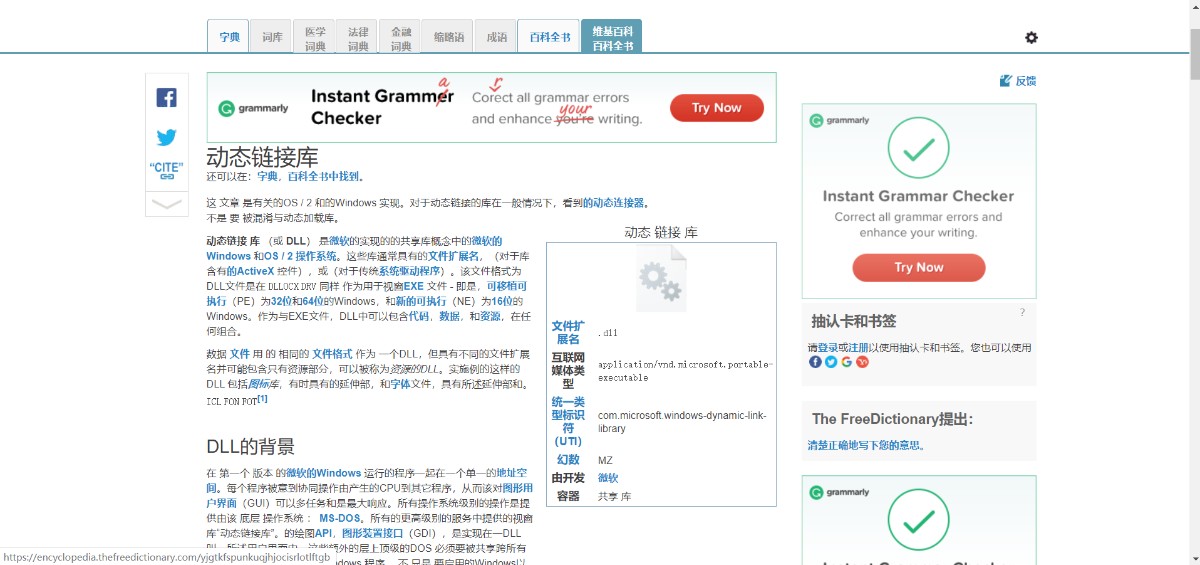The image size is (1200, 565).
Task: Open the EXE link
Action: [x=412, y=286]
